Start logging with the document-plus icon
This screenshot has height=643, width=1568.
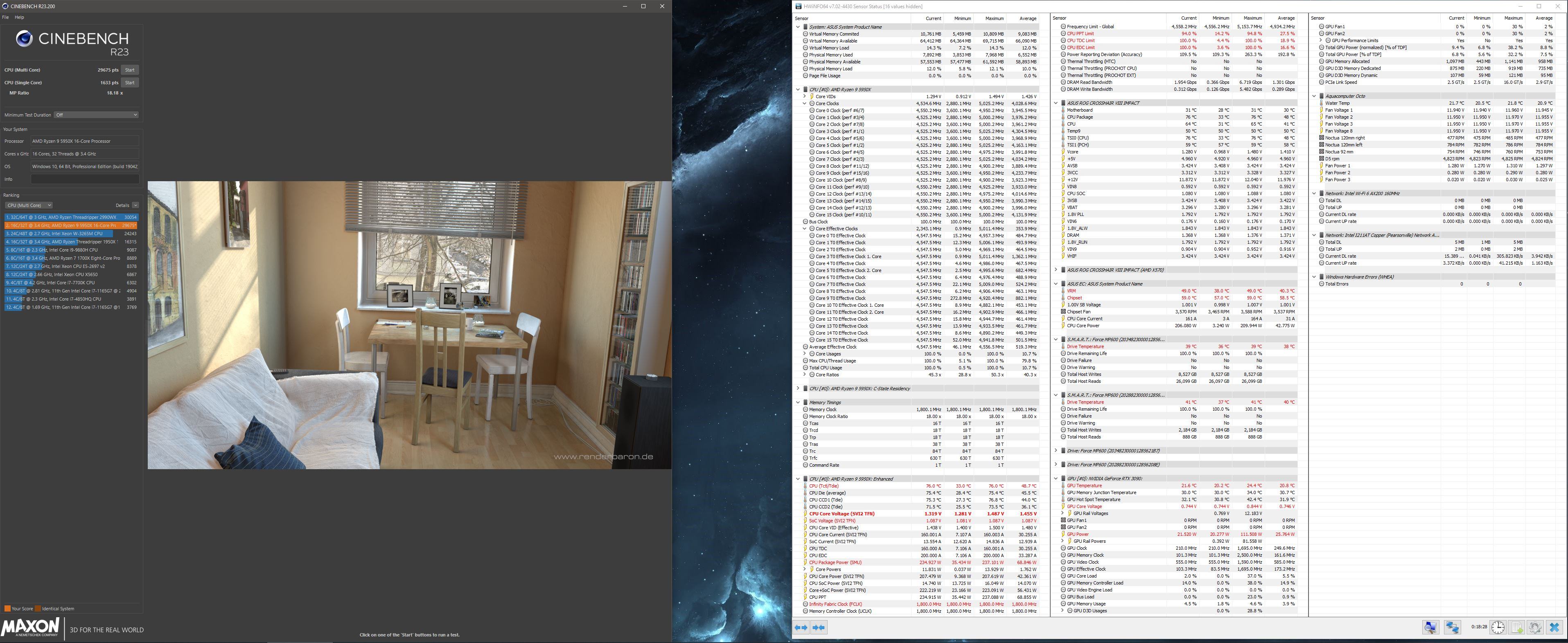pos(1517,627)
